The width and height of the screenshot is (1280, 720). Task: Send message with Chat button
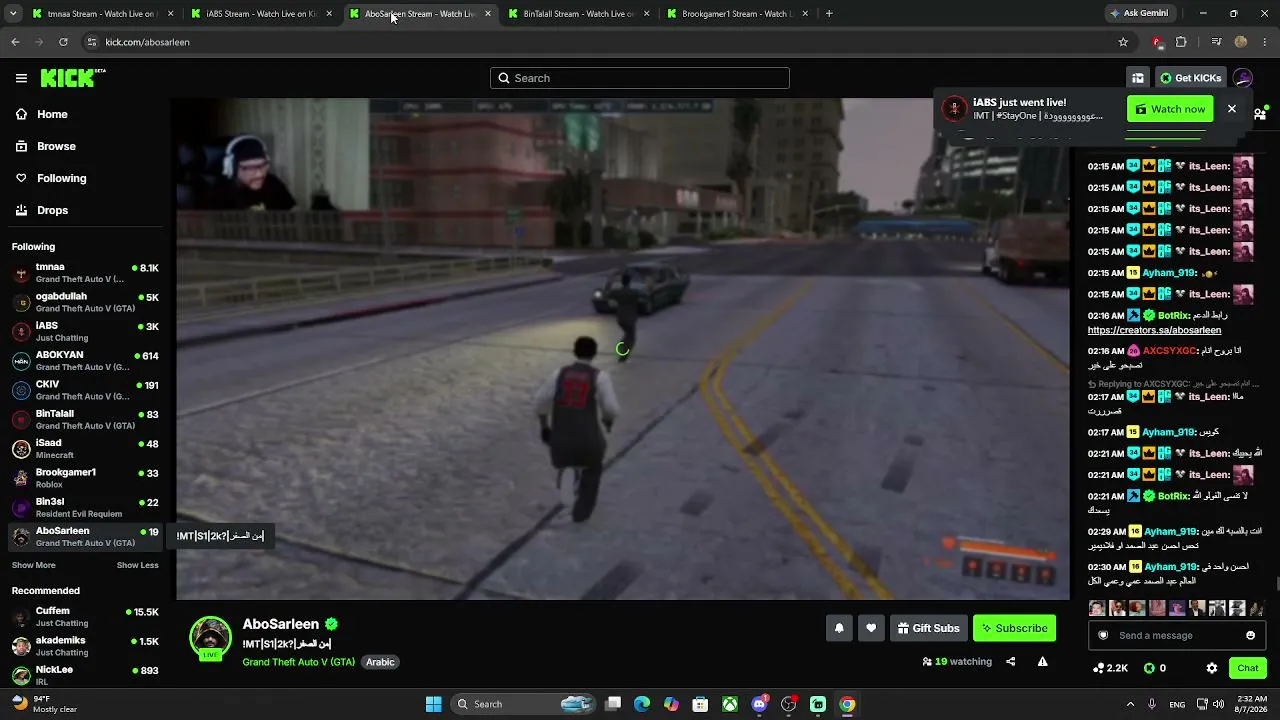point(1248,668)
